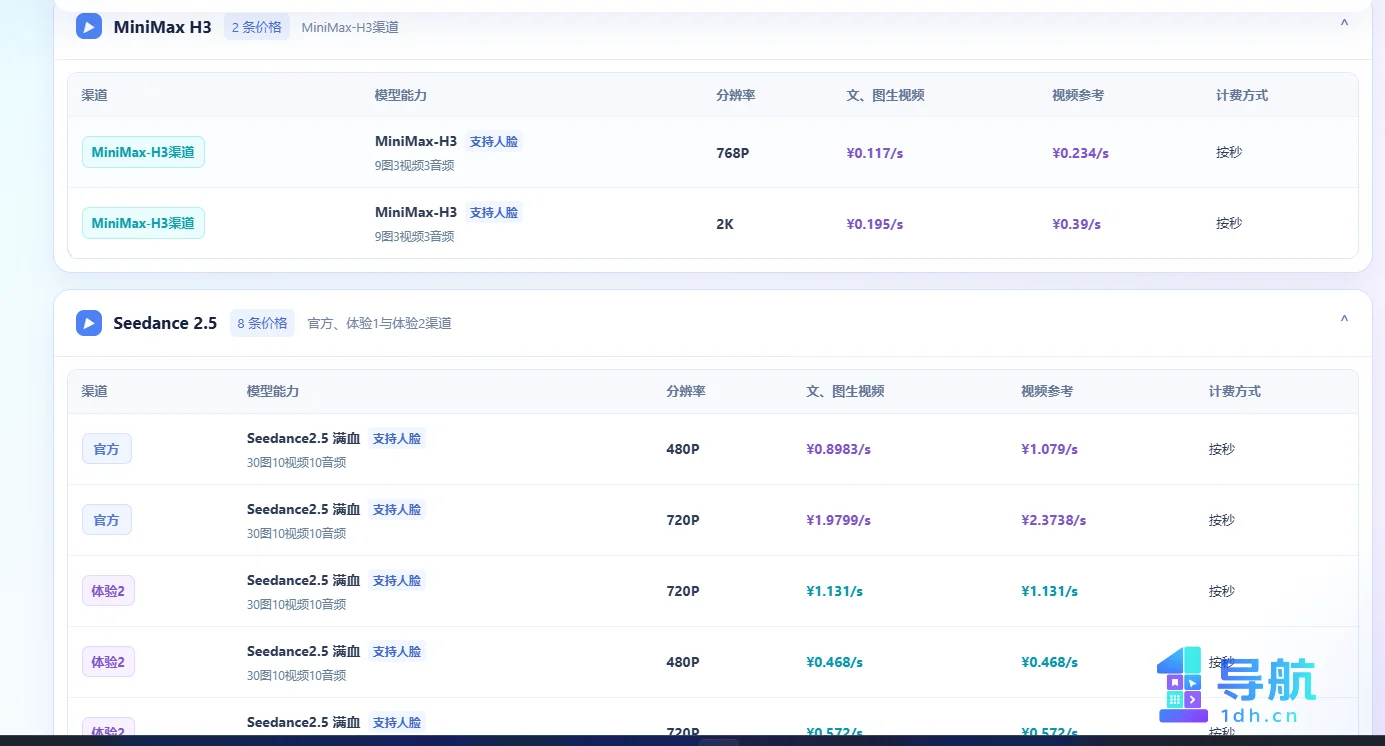Click the "¥2.3738/s" video reference price
Image resolution: width=1385 pixels, height=746 pixels.
point(1054,520)
